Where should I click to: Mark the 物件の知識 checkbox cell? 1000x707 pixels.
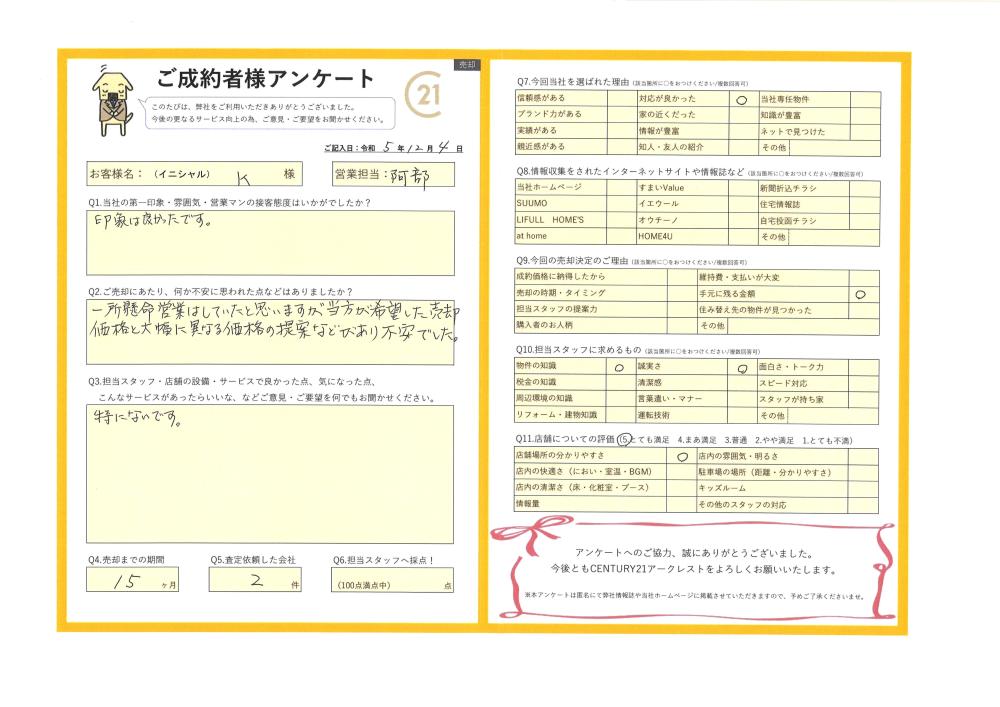click(617, 367)
